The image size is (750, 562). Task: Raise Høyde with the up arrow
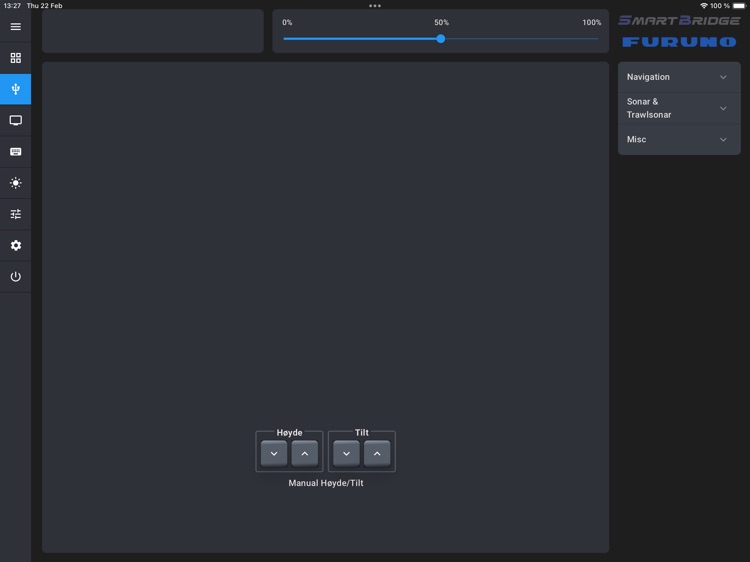[305, 453]
